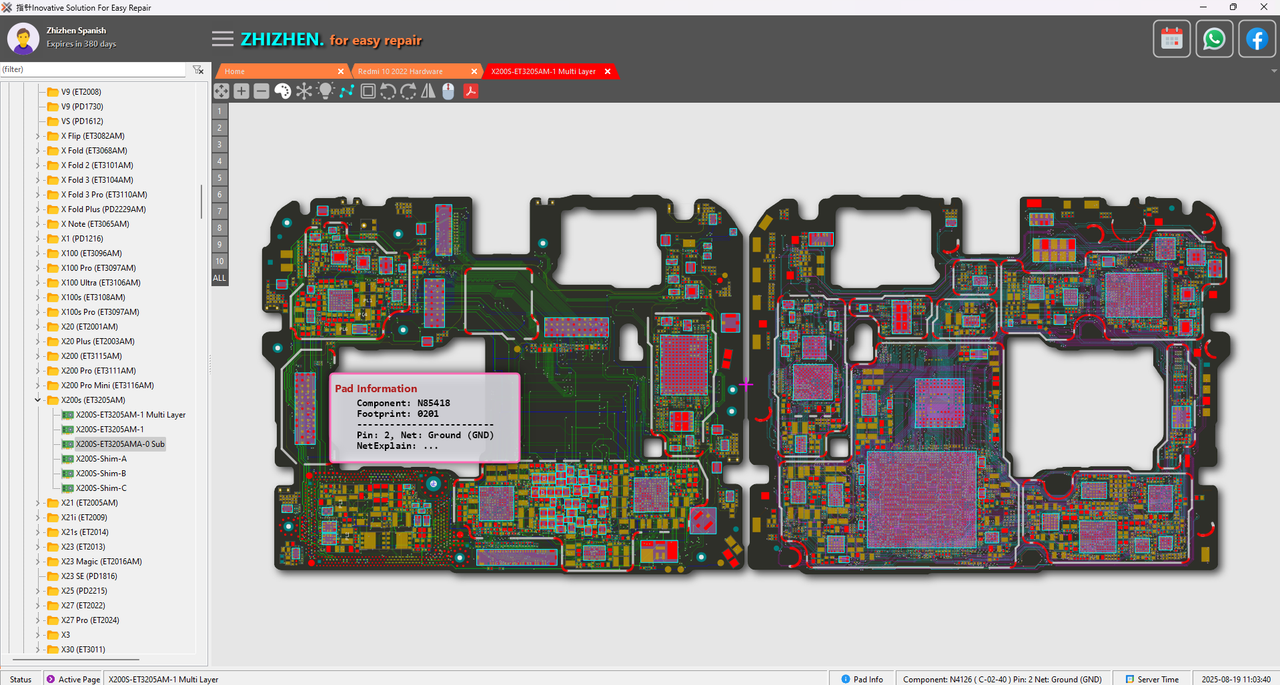Open the Facebook page icon
This screenshot has height=685, width=1280.
(1256, 39)
